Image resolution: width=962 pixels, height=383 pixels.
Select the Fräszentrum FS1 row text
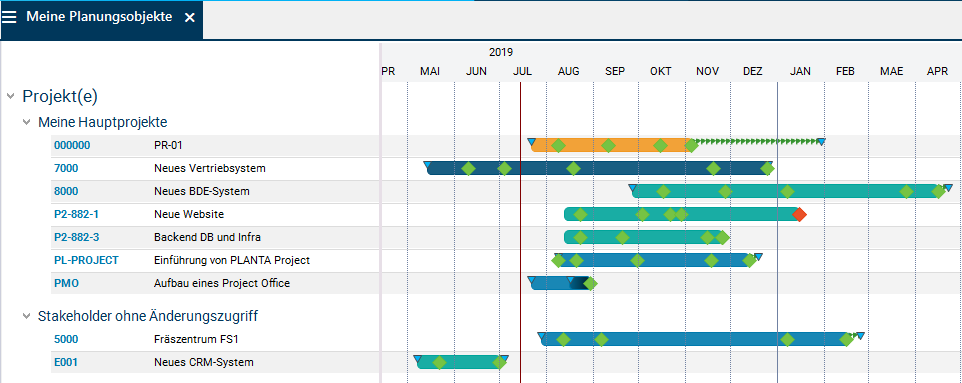[x=196, y=339]
